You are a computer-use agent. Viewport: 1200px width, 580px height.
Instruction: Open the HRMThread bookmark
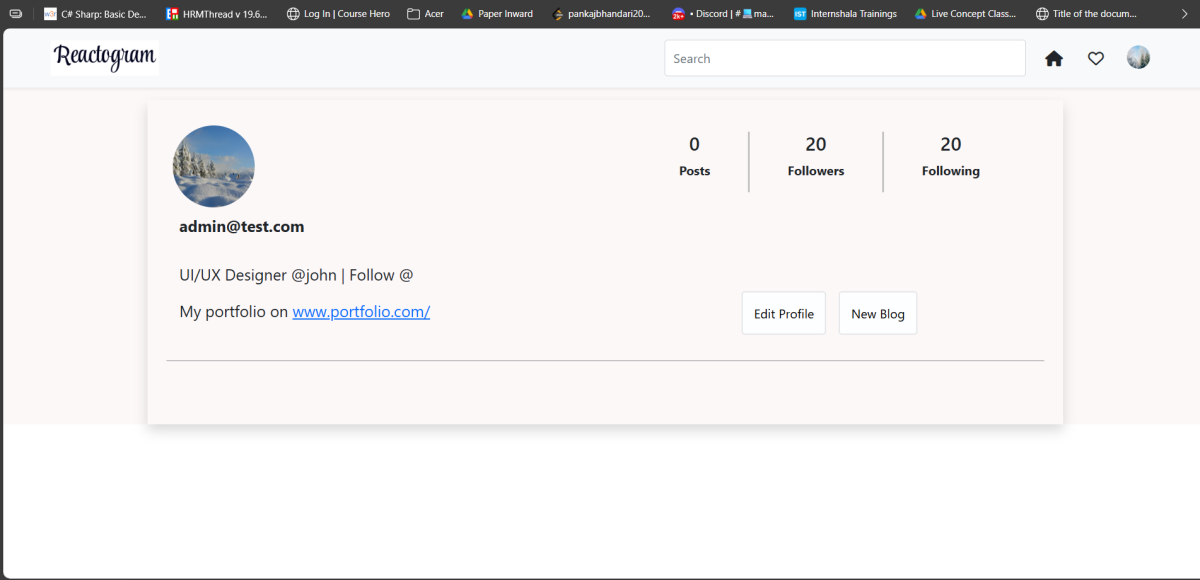click(x=217, y=14)
